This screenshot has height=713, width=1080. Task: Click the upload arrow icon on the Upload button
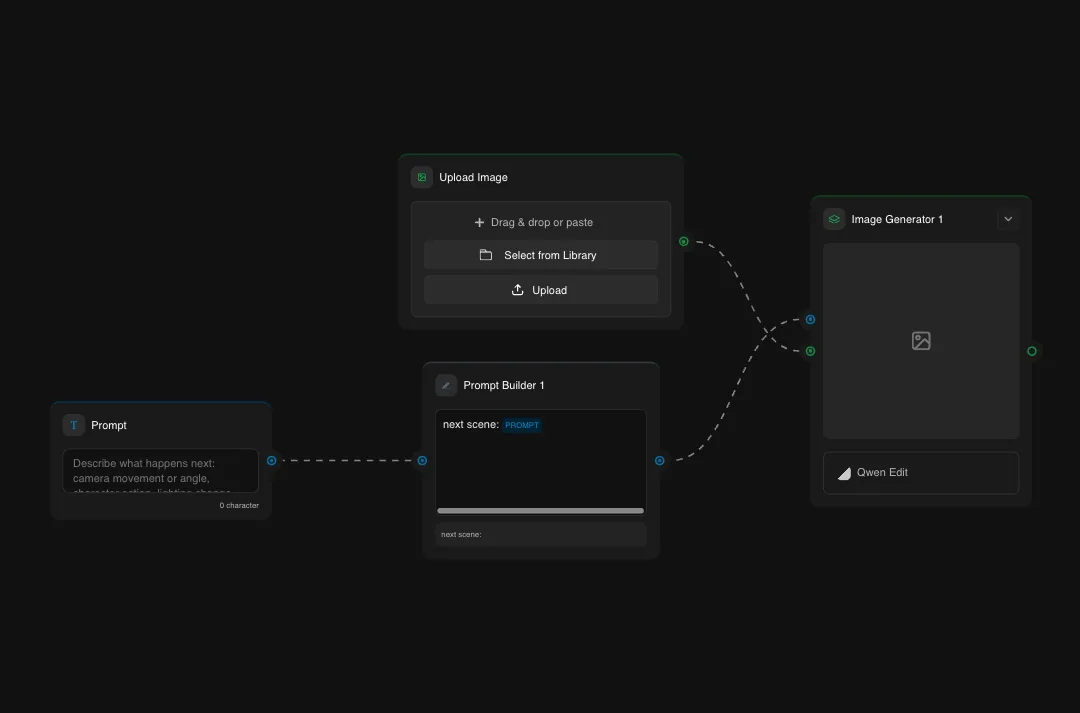click(518, 289)
